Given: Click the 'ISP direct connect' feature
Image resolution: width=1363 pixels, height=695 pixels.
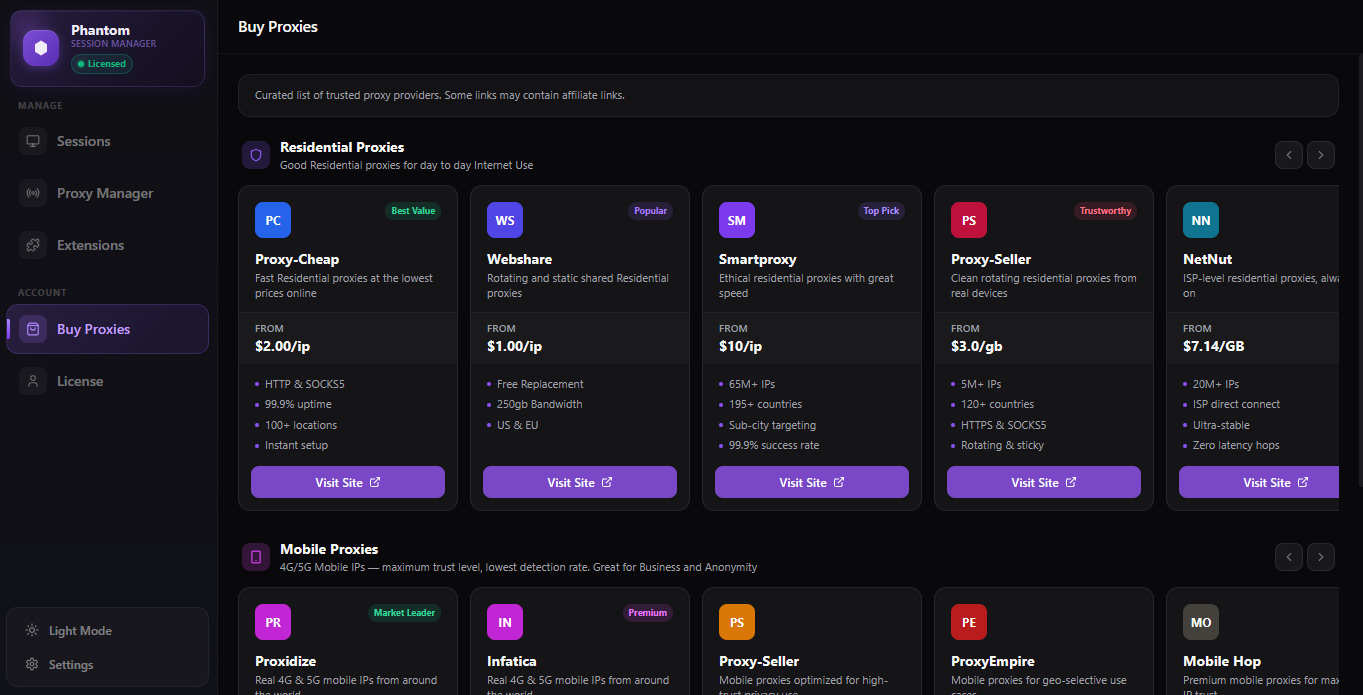Looking at the screenshot, I should click(1236, 404).
